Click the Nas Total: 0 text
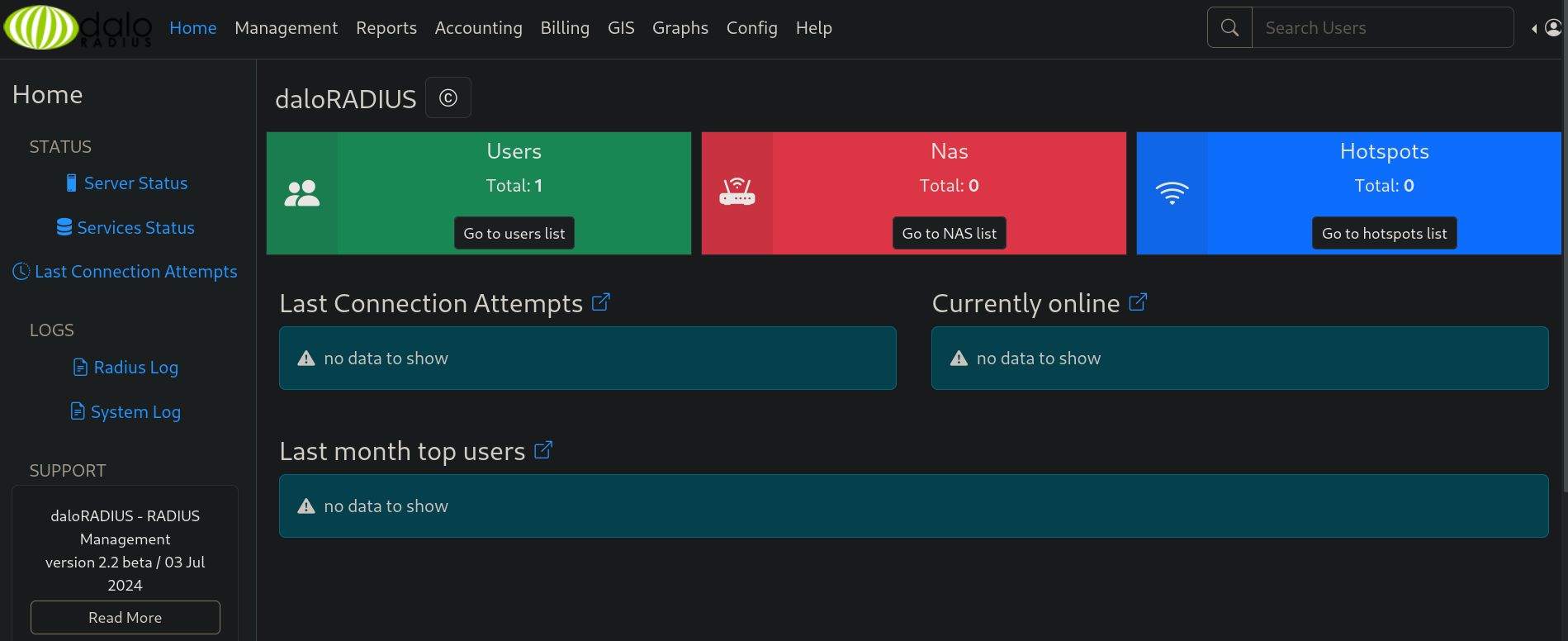 [950, 186]
